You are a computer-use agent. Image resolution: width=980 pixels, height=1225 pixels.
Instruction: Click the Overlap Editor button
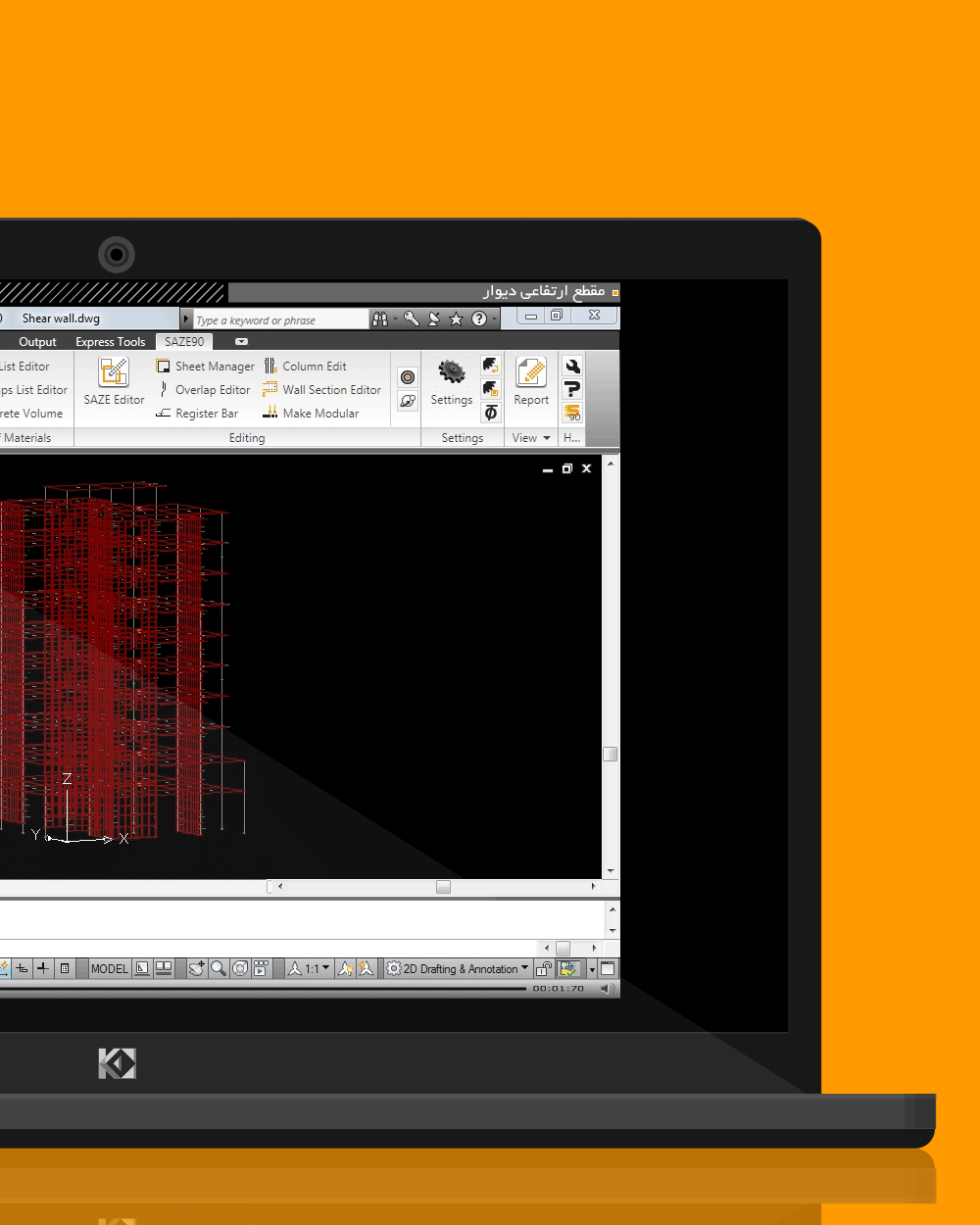pyautogui.click(x=204, y=390)
